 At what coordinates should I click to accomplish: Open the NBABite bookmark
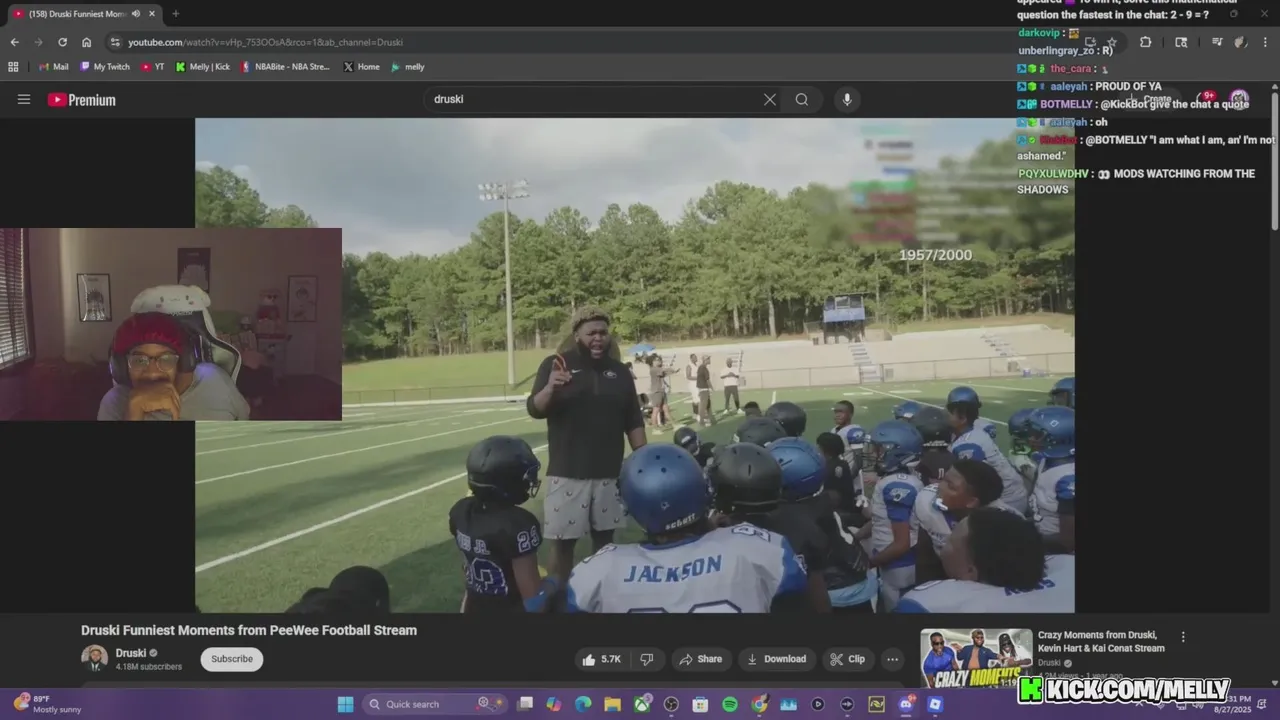point(285,67)
